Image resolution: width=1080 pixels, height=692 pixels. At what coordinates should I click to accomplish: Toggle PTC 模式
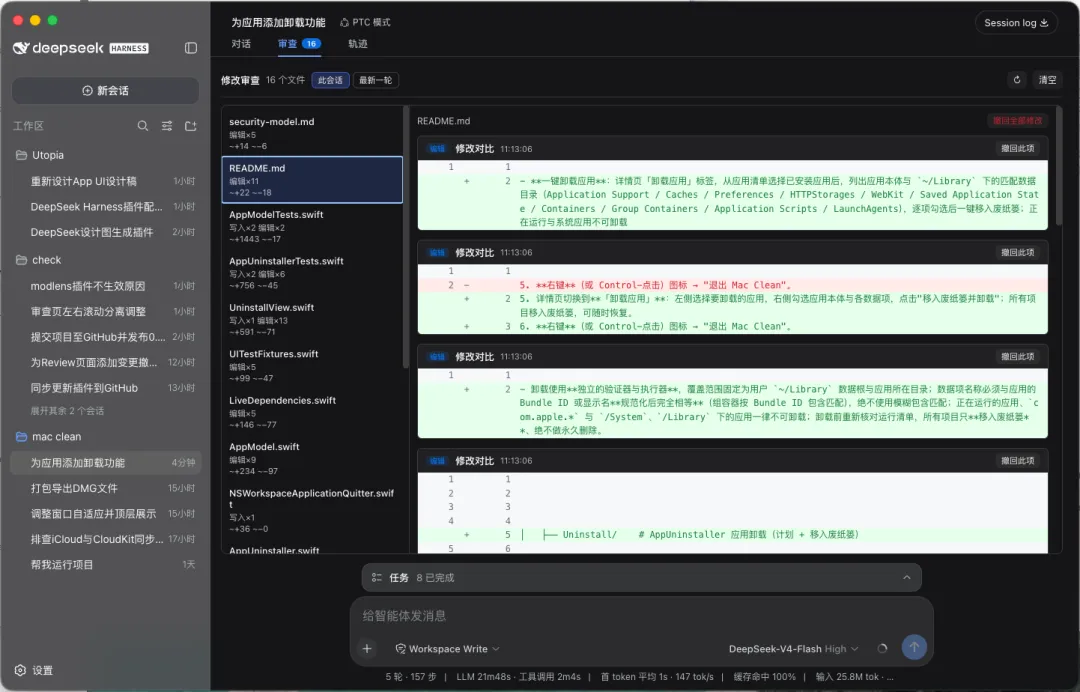tap(365, 23)
